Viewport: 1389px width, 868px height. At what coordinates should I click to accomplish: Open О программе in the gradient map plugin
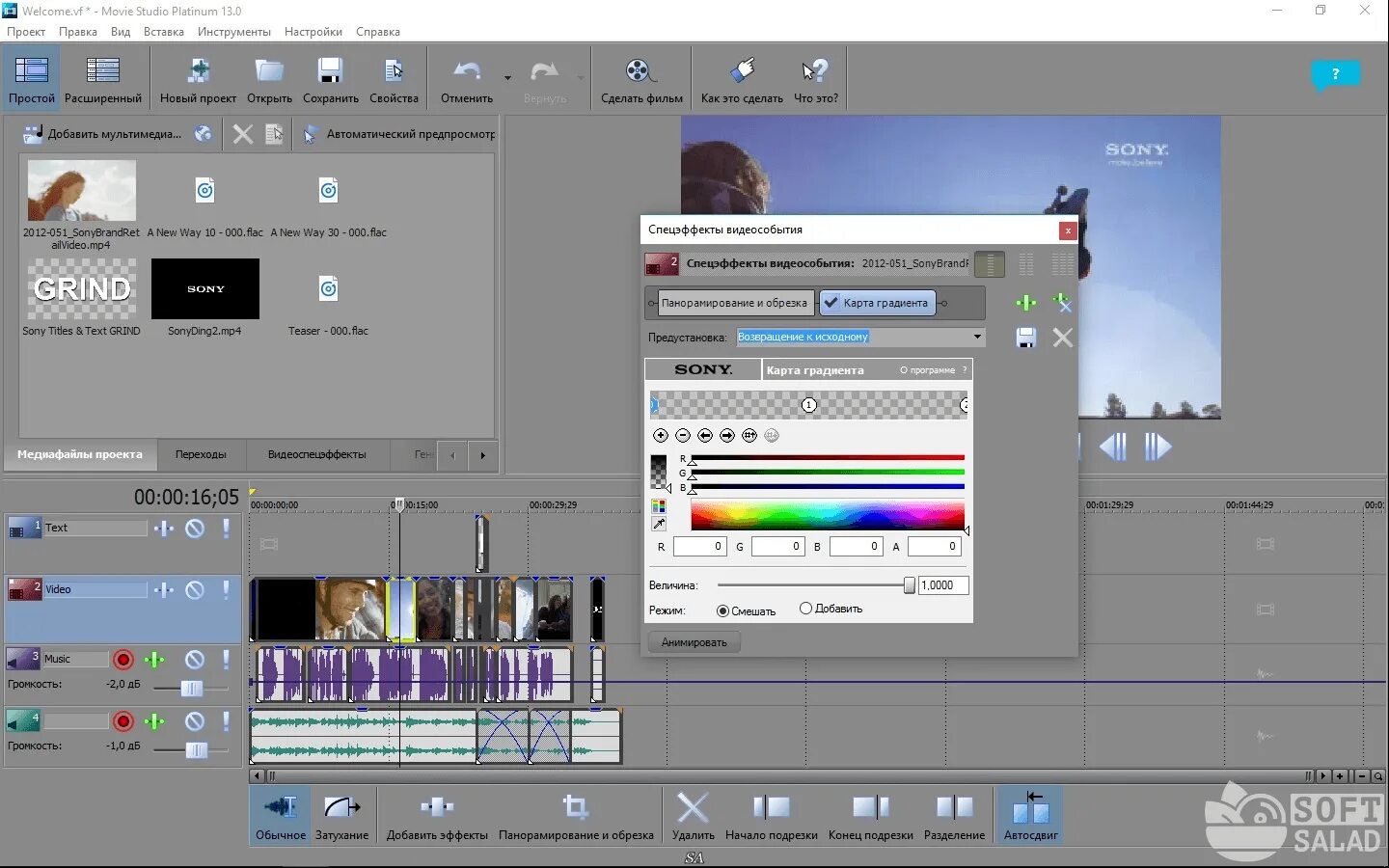(x=929, y=369)
